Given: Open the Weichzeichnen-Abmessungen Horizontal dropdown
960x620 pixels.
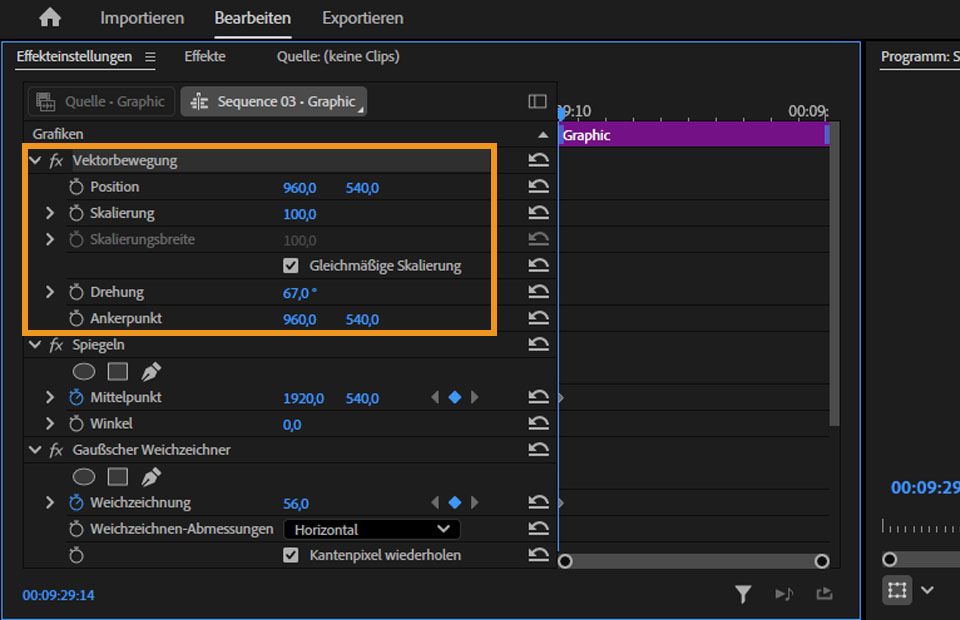Looking at the screenshot, I should tap(371, 528).
